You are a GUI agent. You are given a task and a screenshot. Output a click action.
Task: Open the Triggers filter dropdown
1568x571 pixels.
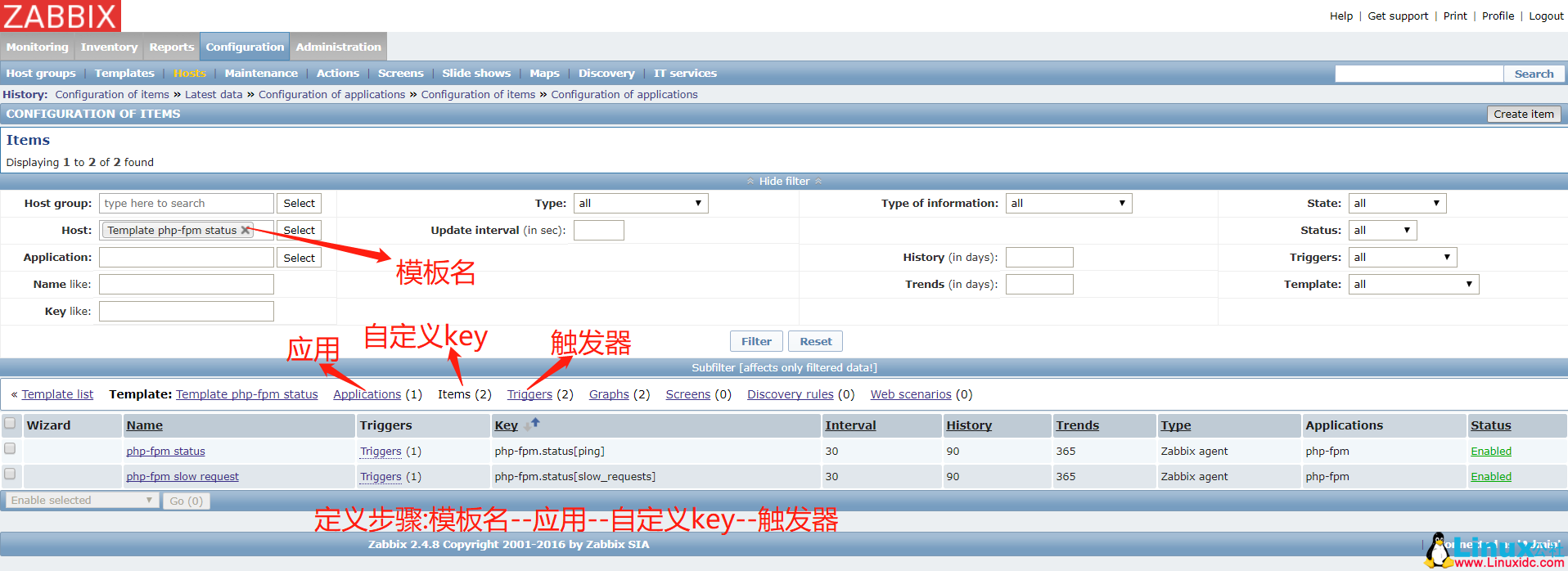click(1403, 257)
